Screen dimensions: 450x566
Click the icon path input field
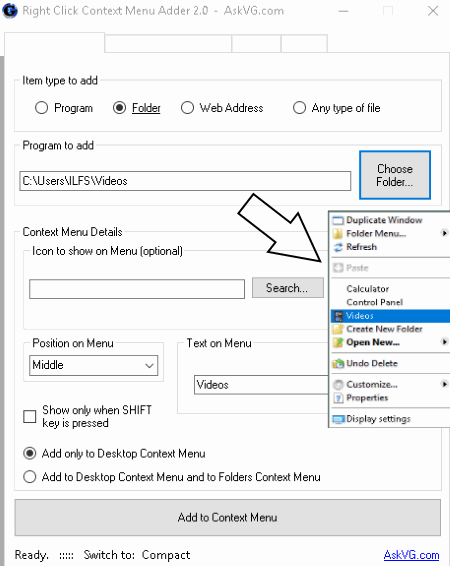coord(137,289)
